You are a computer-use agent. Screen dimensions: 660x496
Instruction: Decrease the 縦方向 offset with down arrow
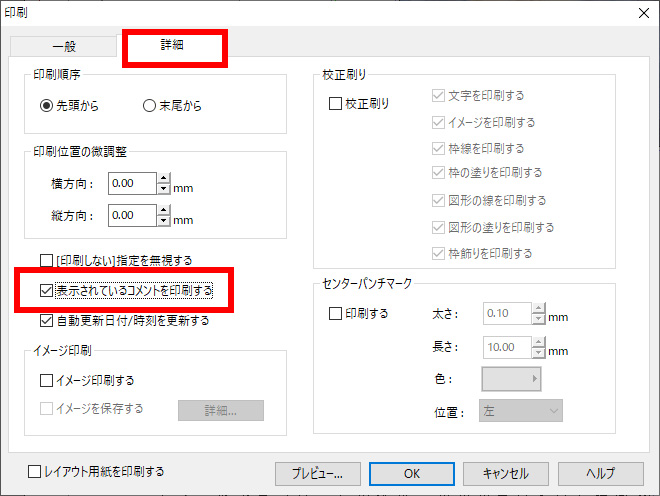[164, 221]
